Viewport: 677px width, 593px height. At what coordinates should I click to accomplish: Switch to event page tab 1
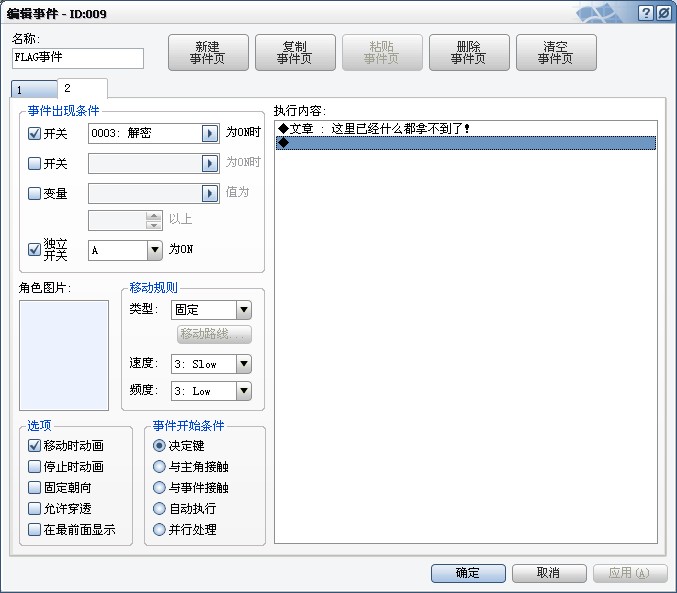pos(34,89)
